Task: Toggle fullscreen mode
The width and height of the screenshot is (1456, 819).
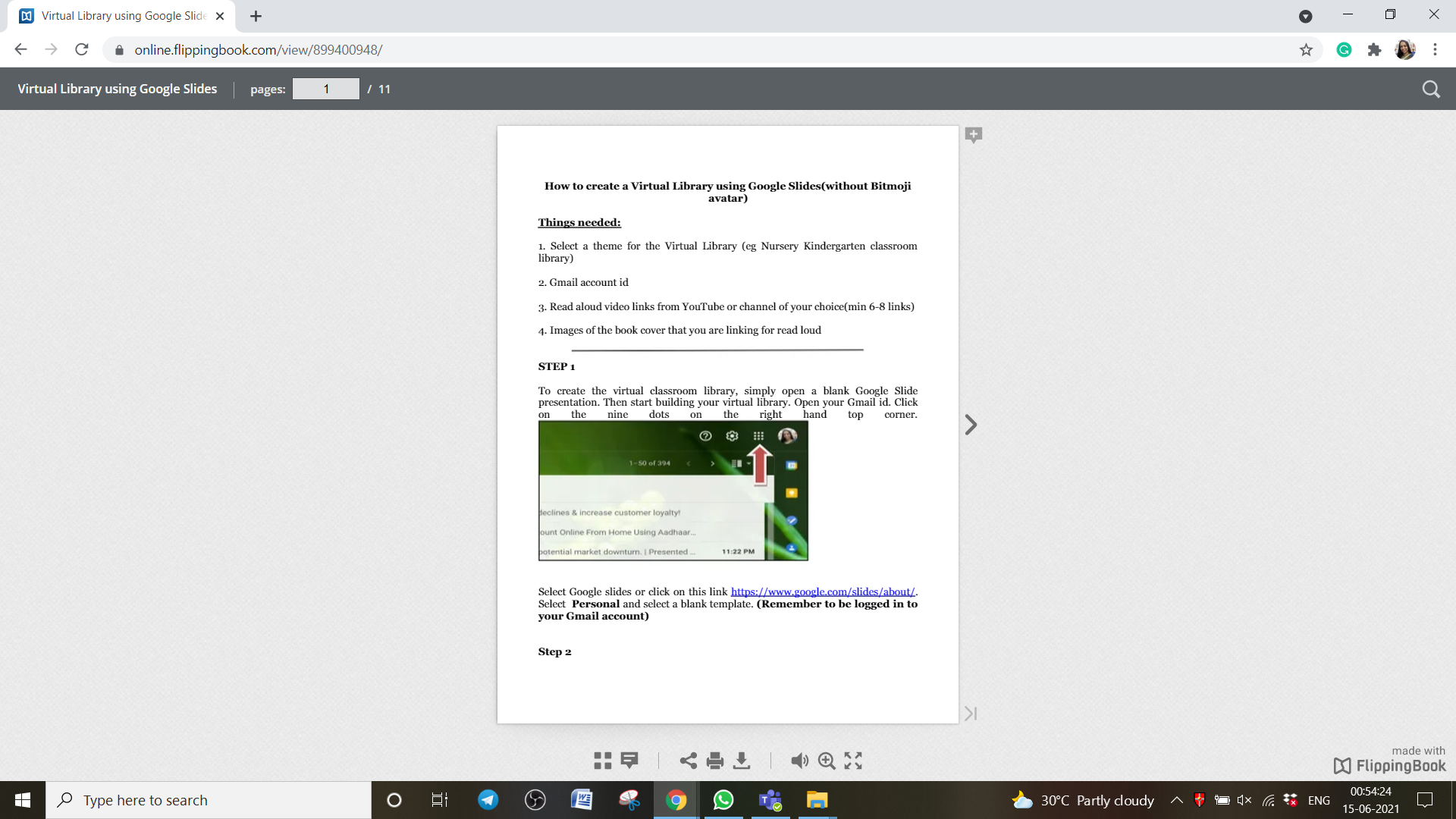Action: pyautogui.click(x=853, y=761)
